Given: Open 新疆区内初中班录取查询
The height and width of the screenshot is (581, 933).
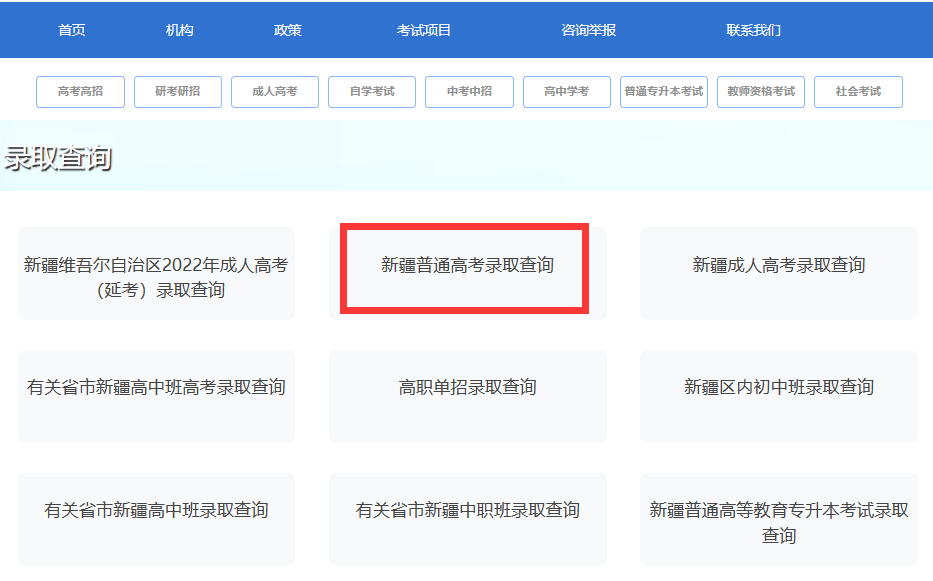Looking at the screenshot, I should pyautogui.click(x=778, y=387).
